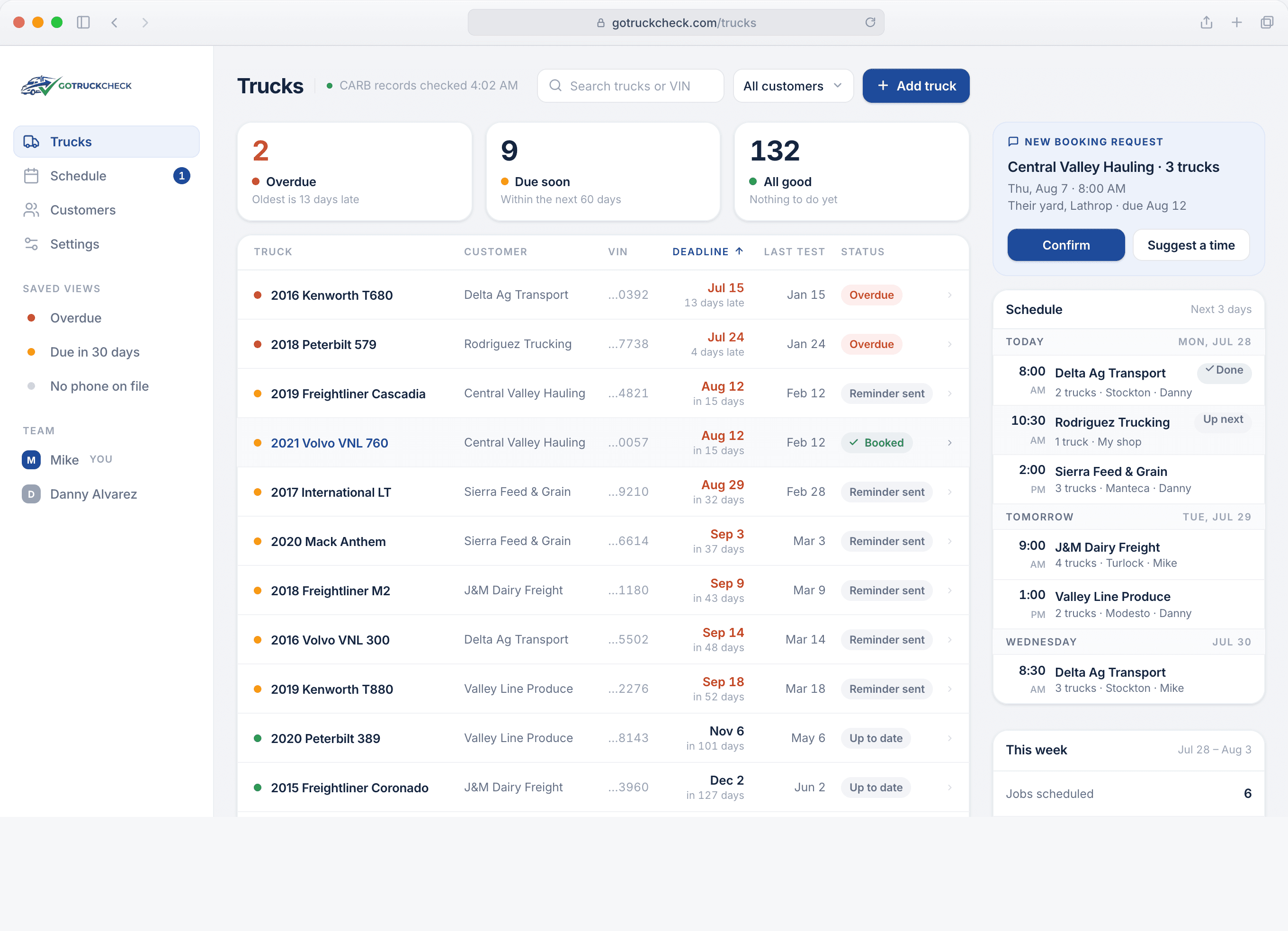The image size is (1288, 931).
Task: Click Suggest a time button
Action: tap(1191, 245)
